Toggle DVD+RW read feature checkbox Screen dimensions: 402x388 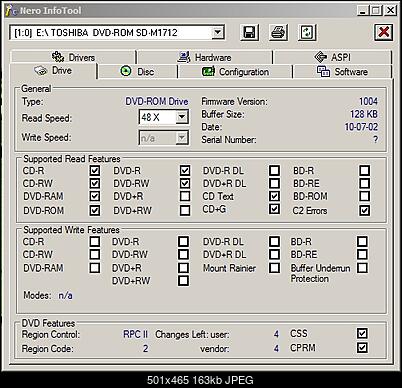[x=185, y=210]
